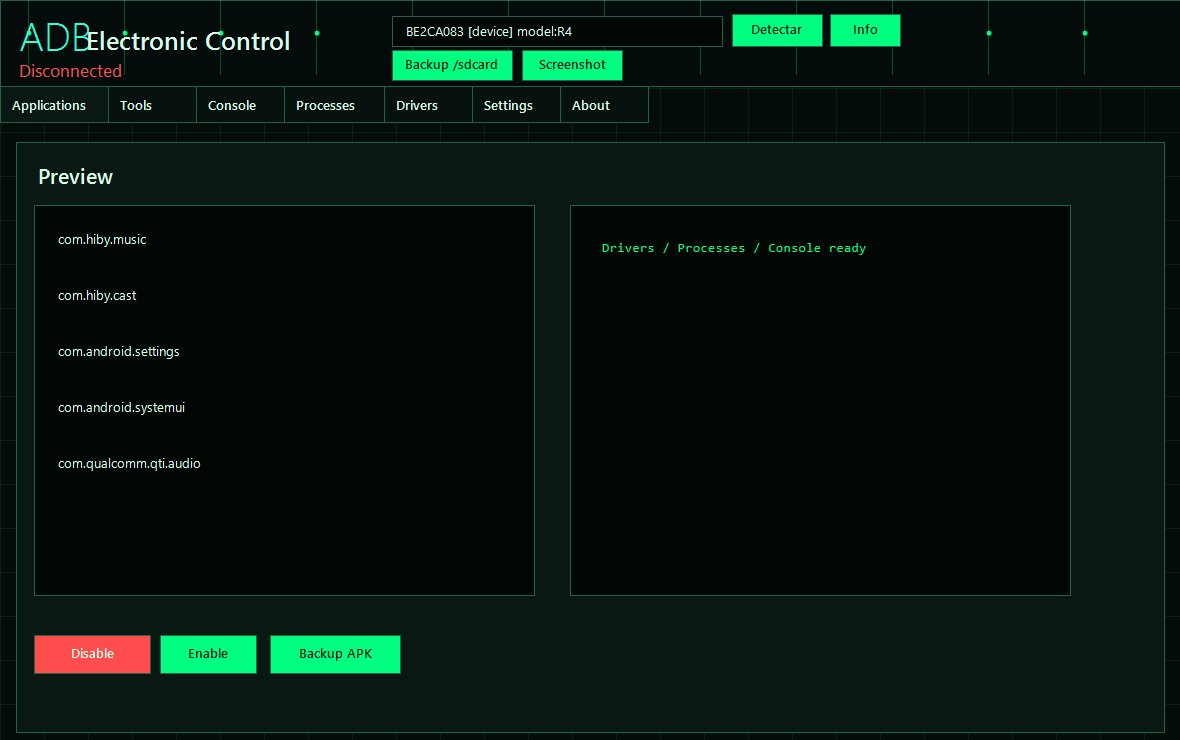Click the Preview heading
The height and width of the screenshot is (740, 1180).
(x=75, y=177)
